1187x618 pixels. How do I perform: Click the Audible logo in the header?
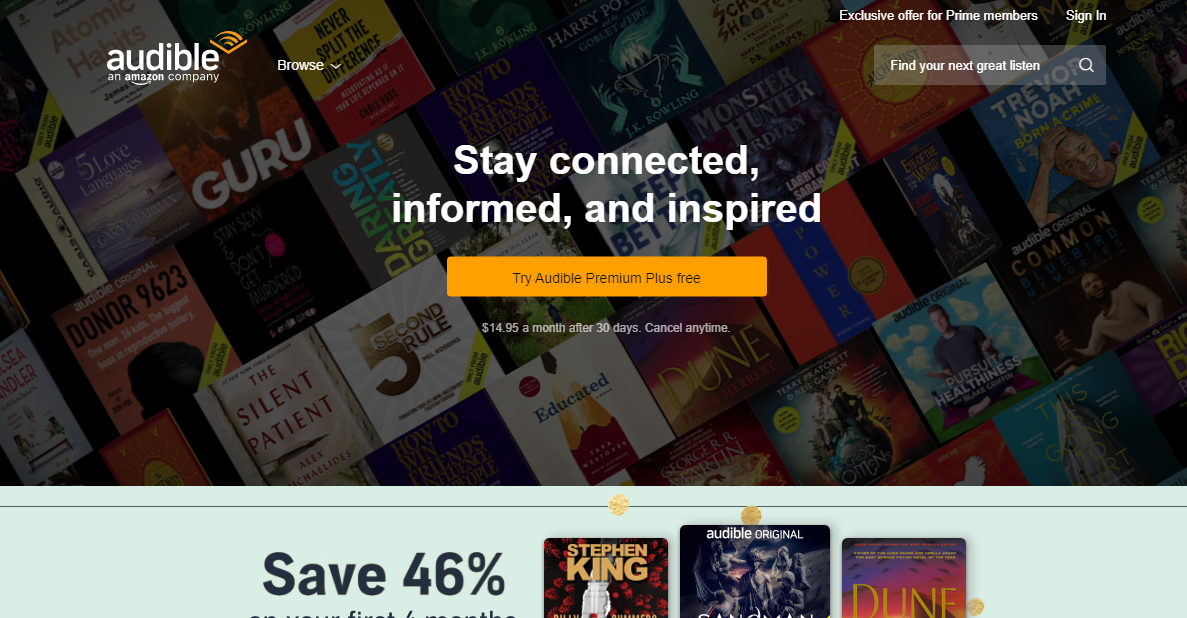point(176,58)
